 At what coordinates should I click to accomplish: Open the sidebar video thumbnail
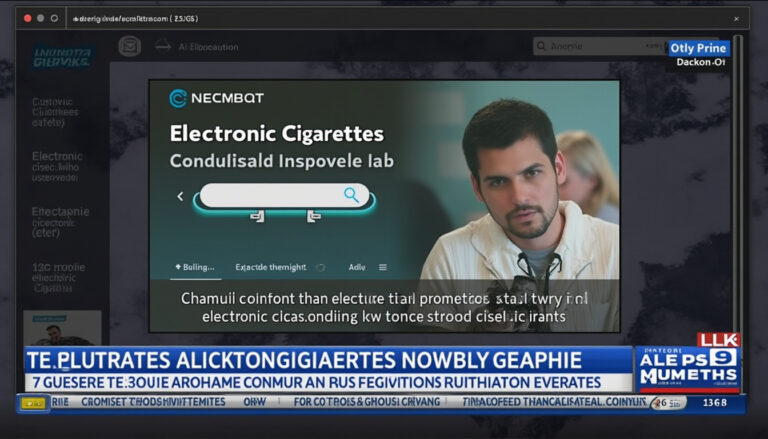click(x=62, y=328)
